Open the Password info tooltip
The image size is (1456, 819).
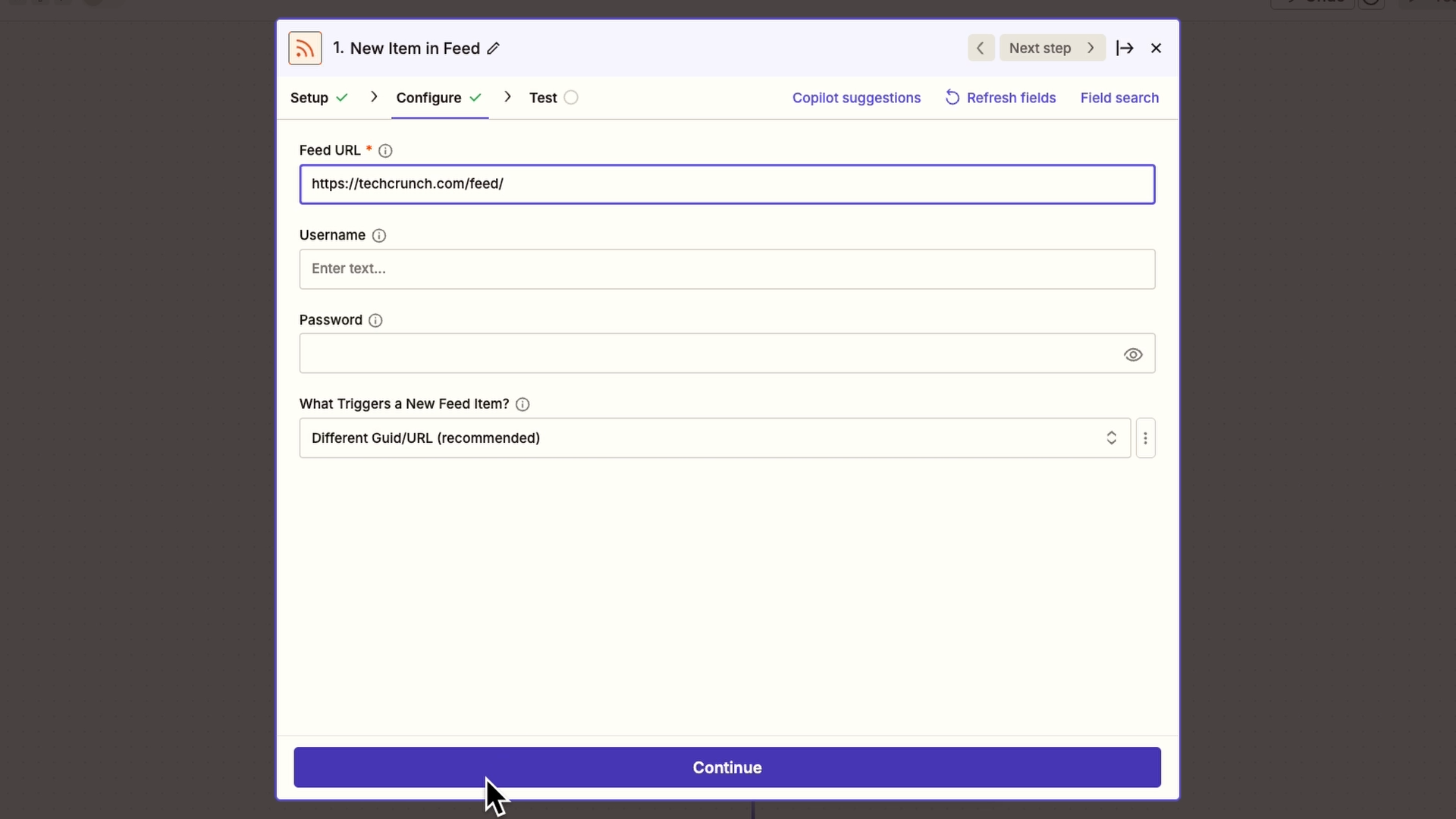pyautogui.click(x=375, y=321)
